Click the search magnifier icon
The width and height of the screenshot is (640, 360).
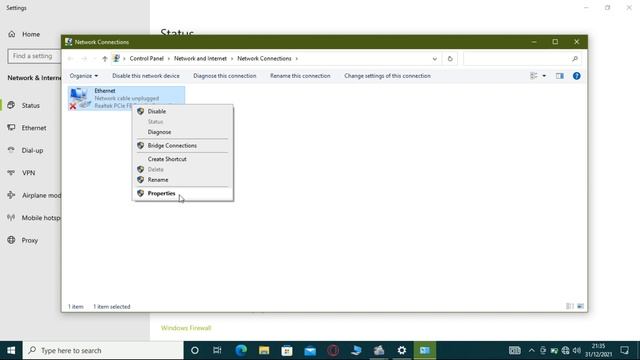pos(575,59)
